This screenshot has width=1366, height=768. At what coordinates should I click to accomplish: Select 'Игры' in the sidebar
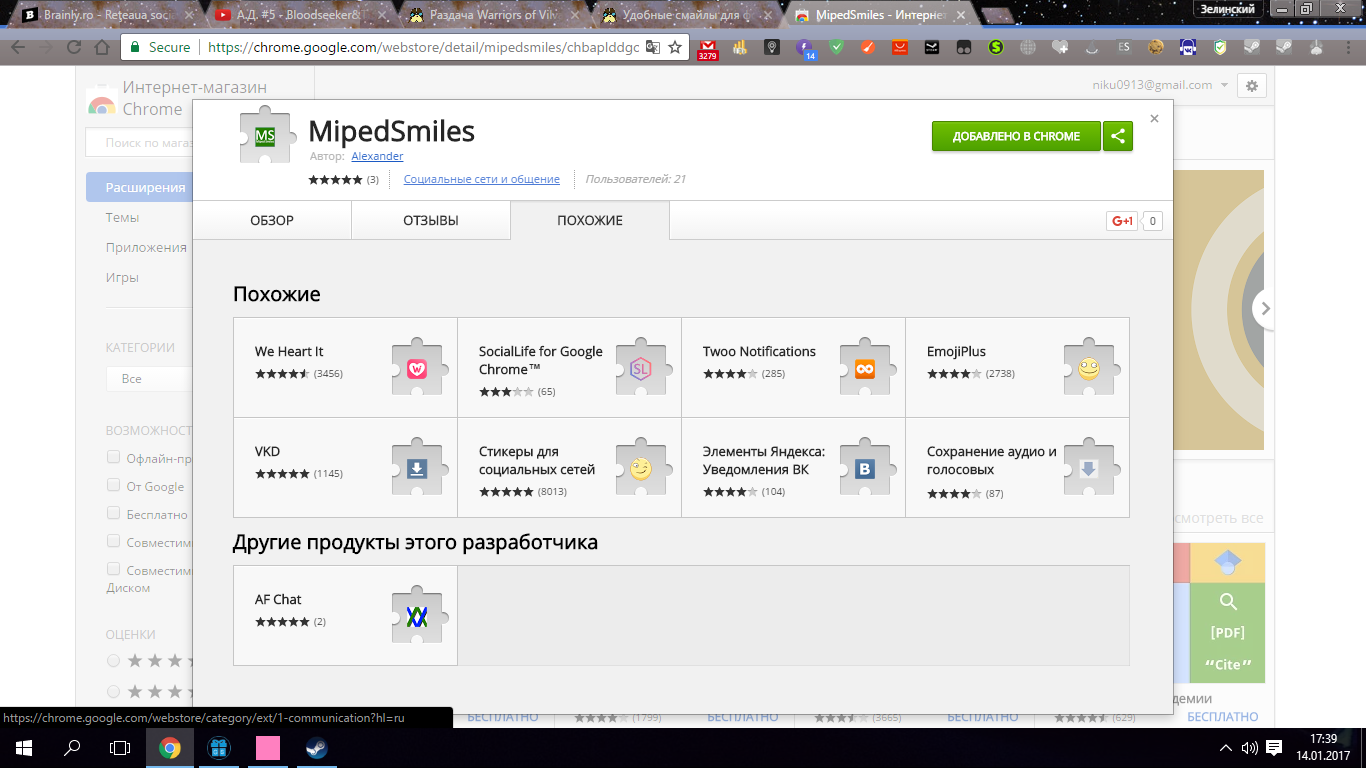pos(122,277)
